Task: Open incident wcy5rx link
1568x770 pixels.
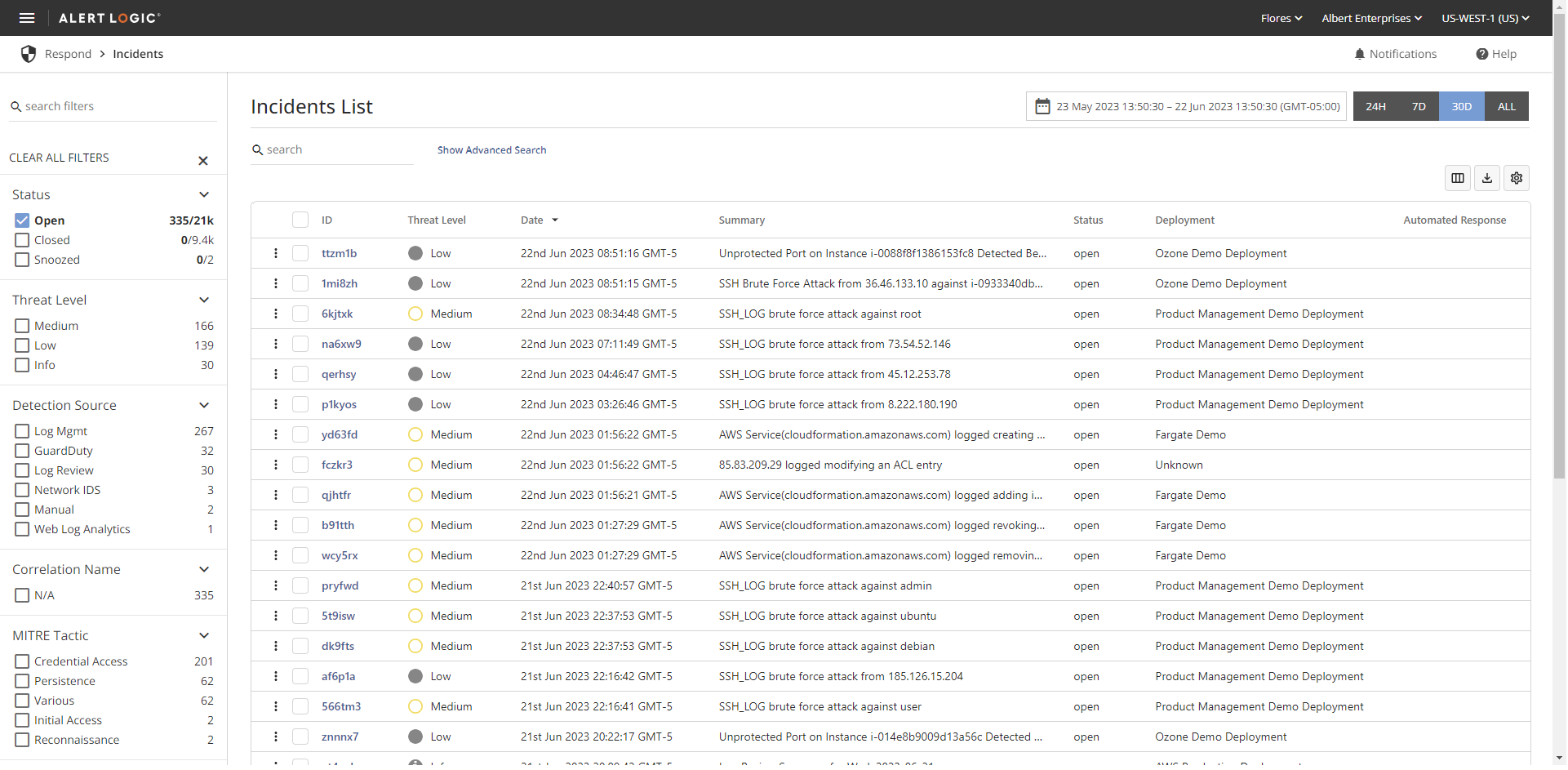Action: coord(340,555)
